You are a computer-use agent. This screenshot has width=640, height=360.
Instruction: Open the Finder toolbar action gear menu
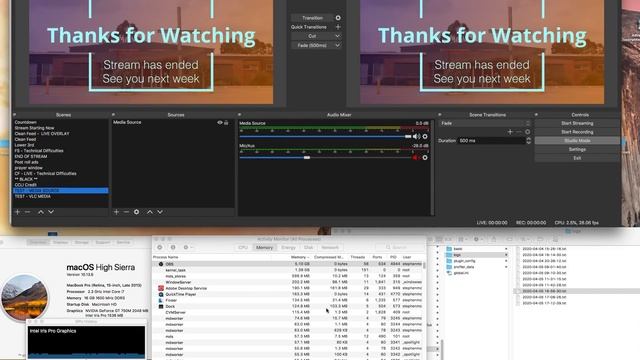(x=478, y=239)
